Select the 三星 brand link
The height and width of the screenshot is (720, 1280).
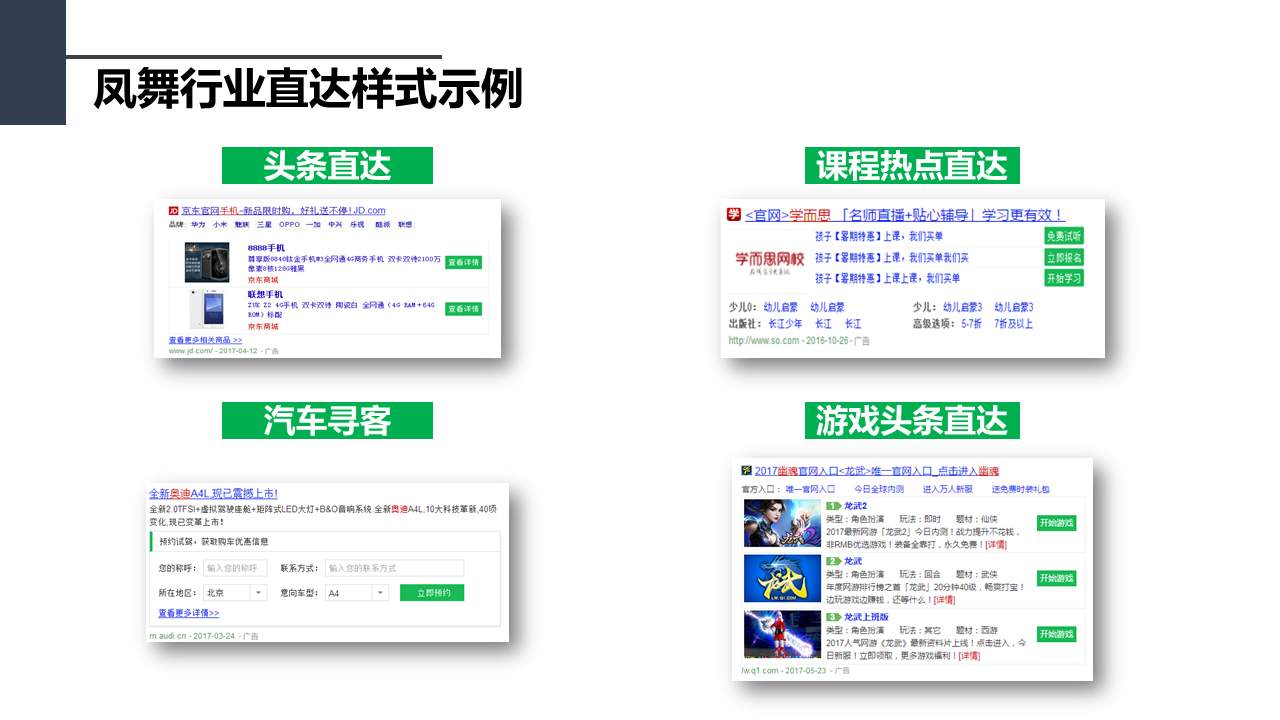coord(264,225)
